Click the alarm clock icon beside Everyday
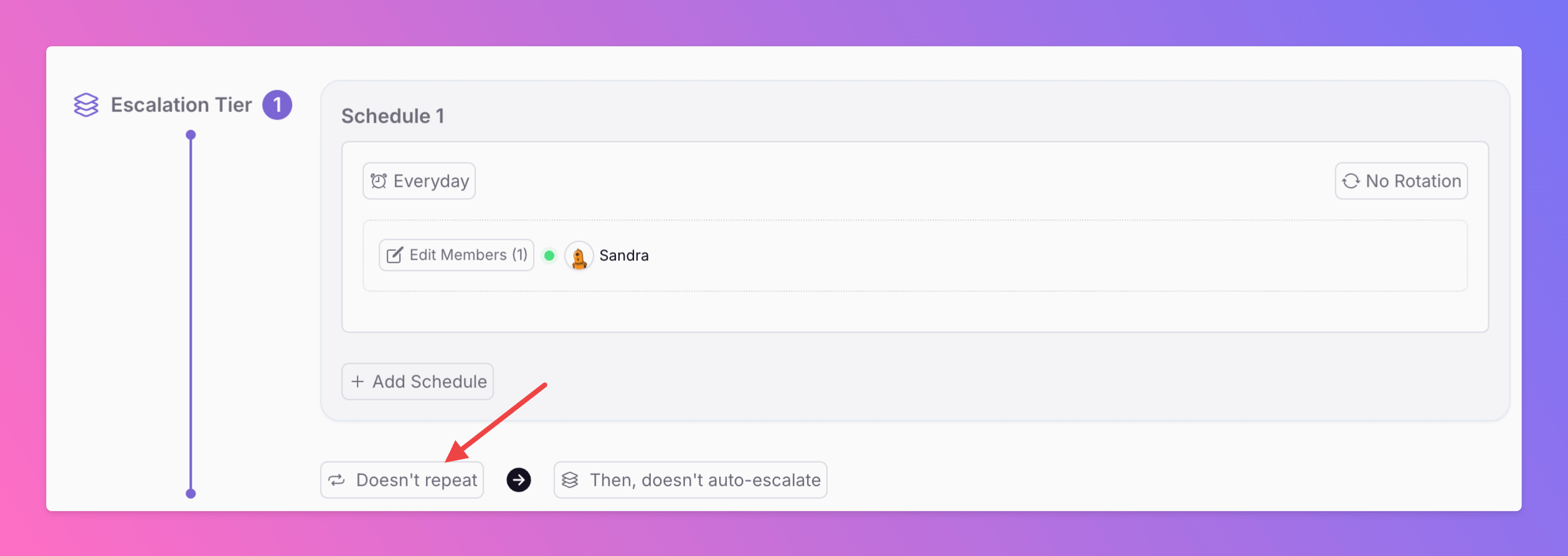This screenshot has height=556, width=1568. point(379,181)
